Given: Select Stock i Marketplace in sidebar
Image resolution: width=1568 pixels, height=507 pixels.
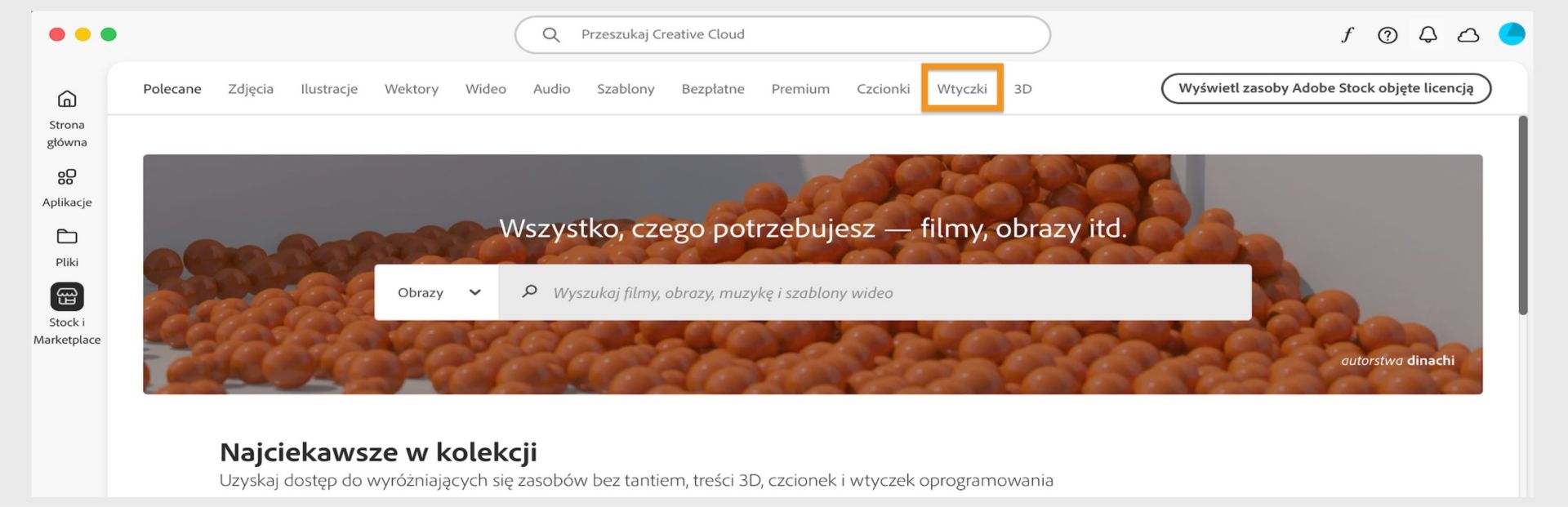Looking at the screenshot, I should (x=67, y=314).
